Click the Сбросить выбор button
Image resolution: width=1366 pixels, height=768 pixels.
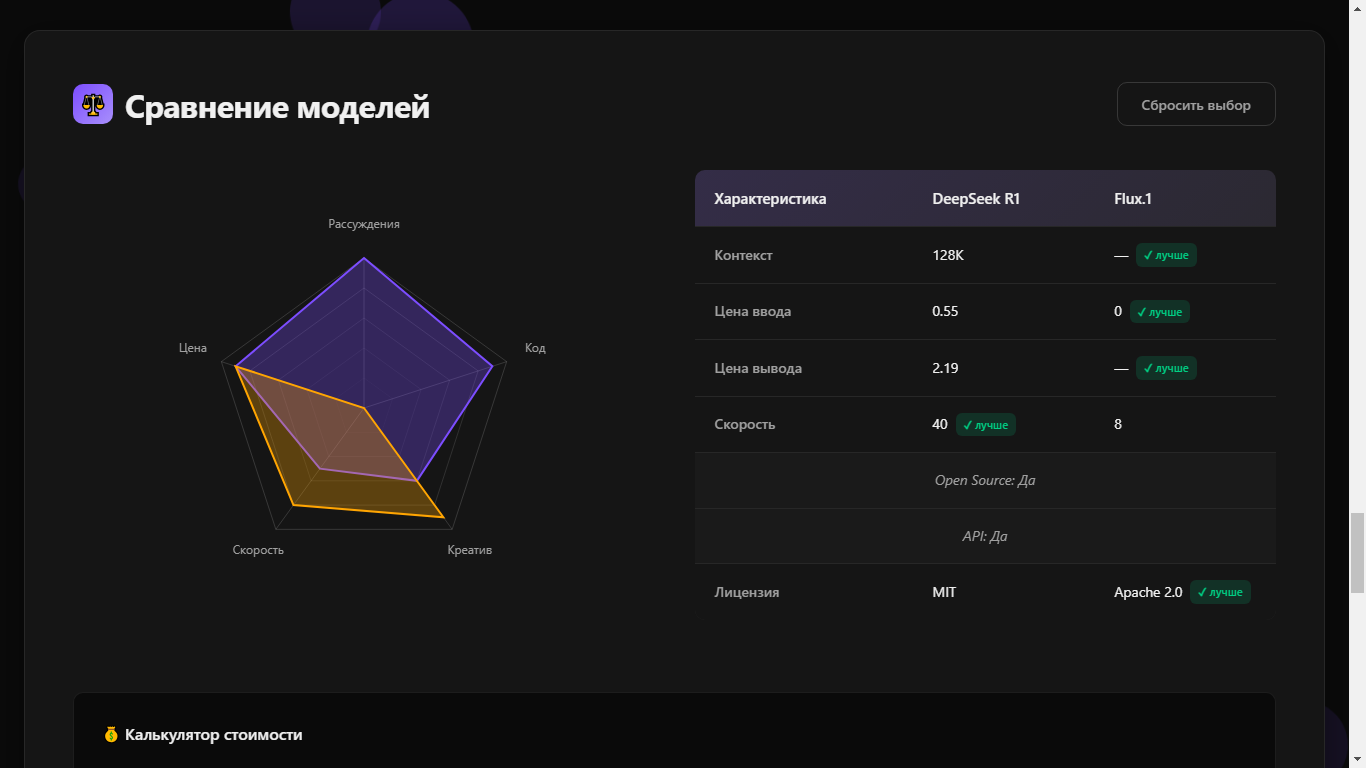click(1196, 104)
